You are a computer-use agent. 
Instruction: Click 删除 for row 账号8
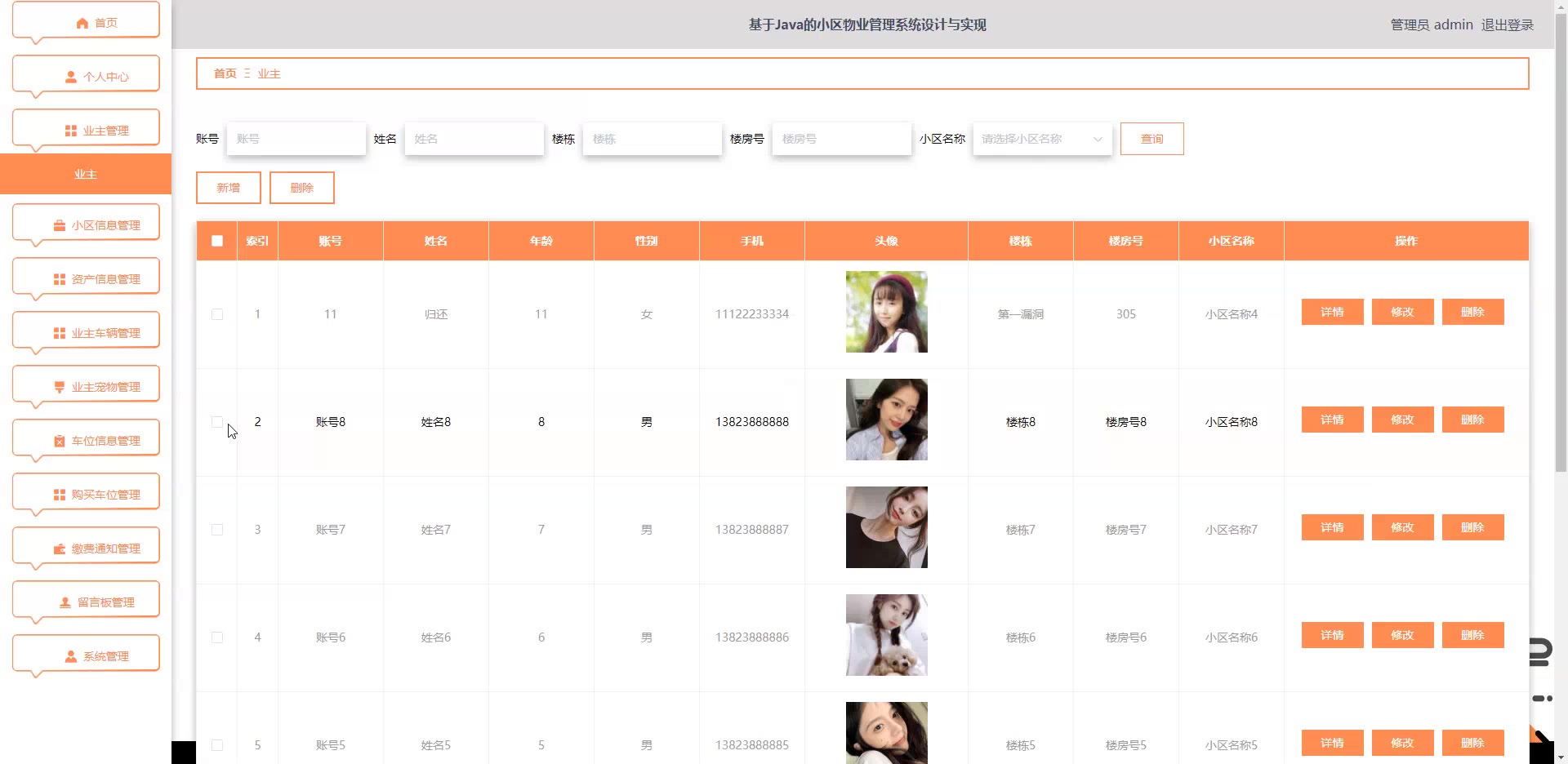click(1472, 420)
